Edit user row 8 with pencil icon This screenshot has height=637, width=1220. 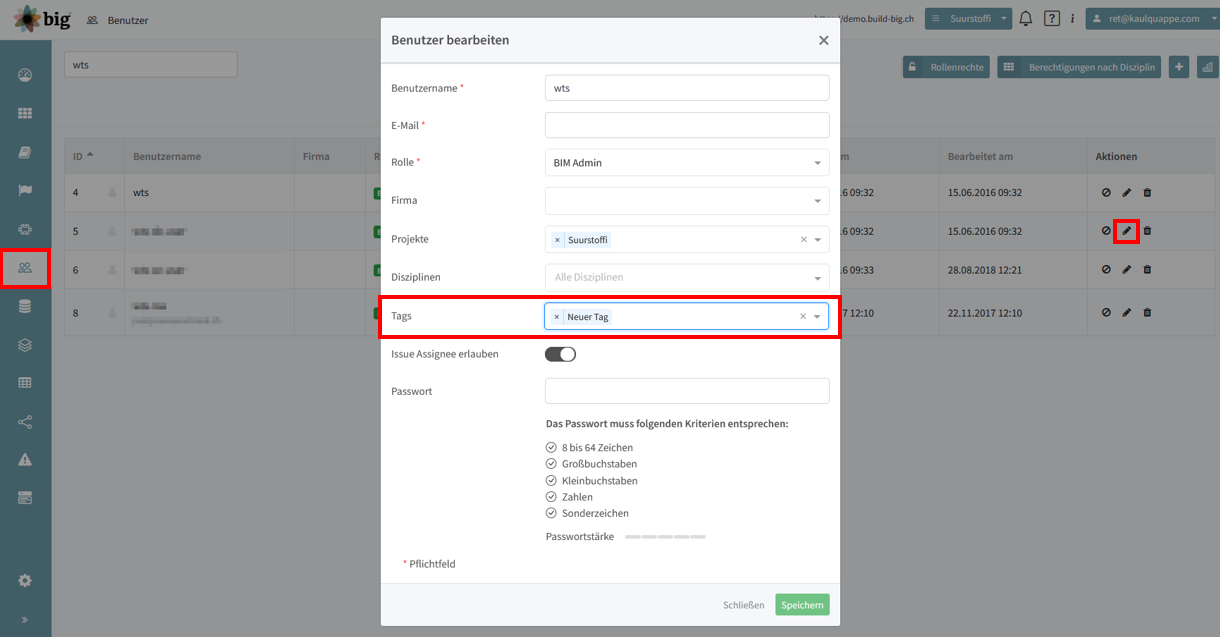pos(1126,312)
